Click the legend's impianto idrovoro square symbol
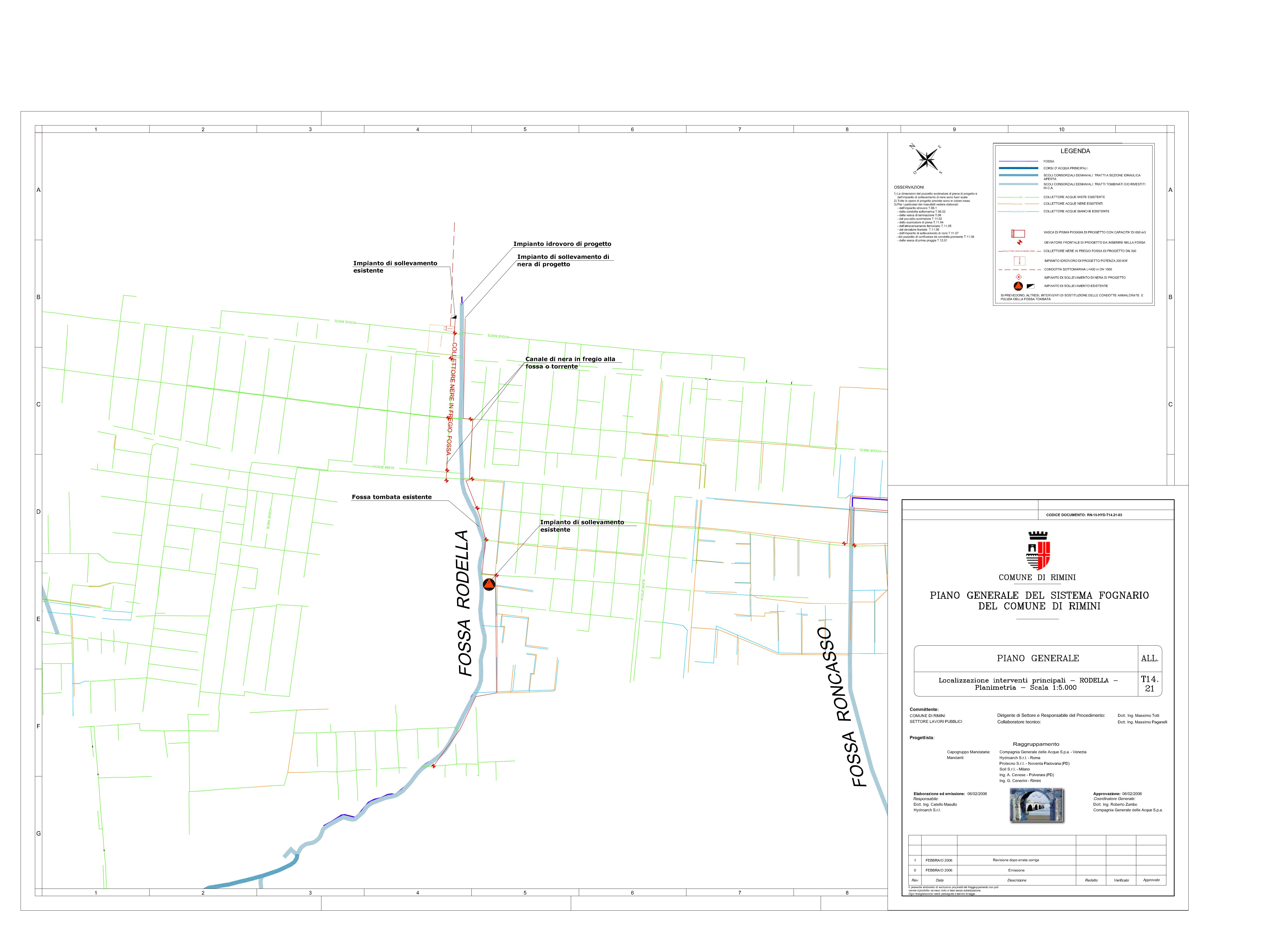Viewport: 1288px width, 930px height. click(x=1019, y=261)
